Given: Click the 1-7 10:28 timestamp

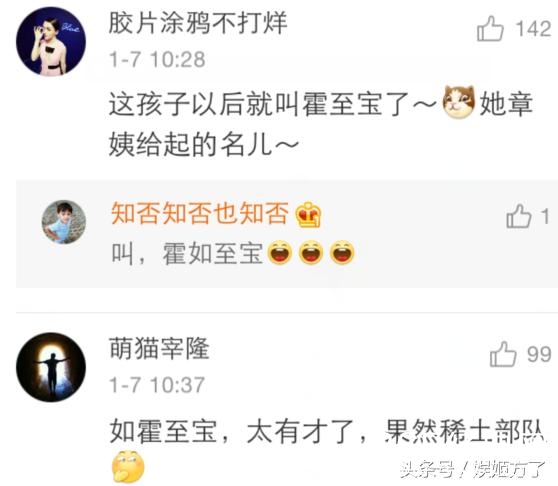Looking at the screenshot, I should 157,59.
